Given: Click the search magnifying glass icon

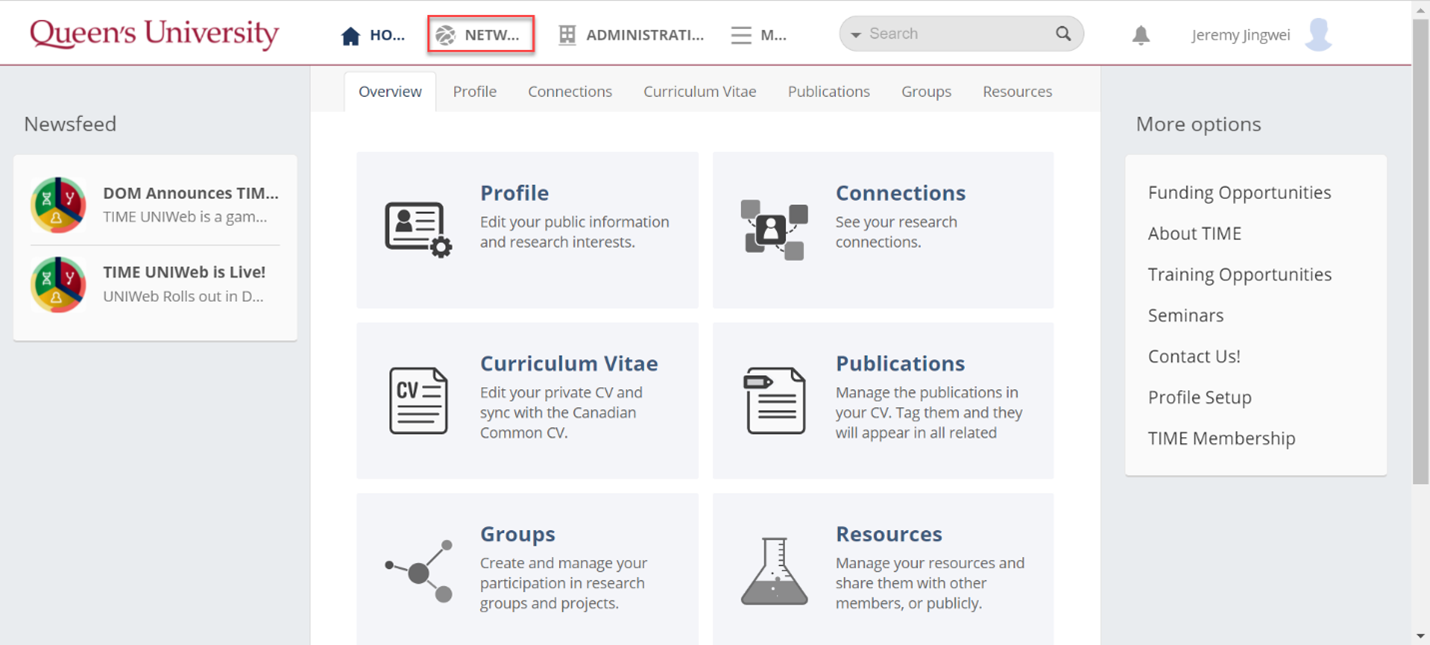Looking at the screenshot, I should pos(1063,34).
